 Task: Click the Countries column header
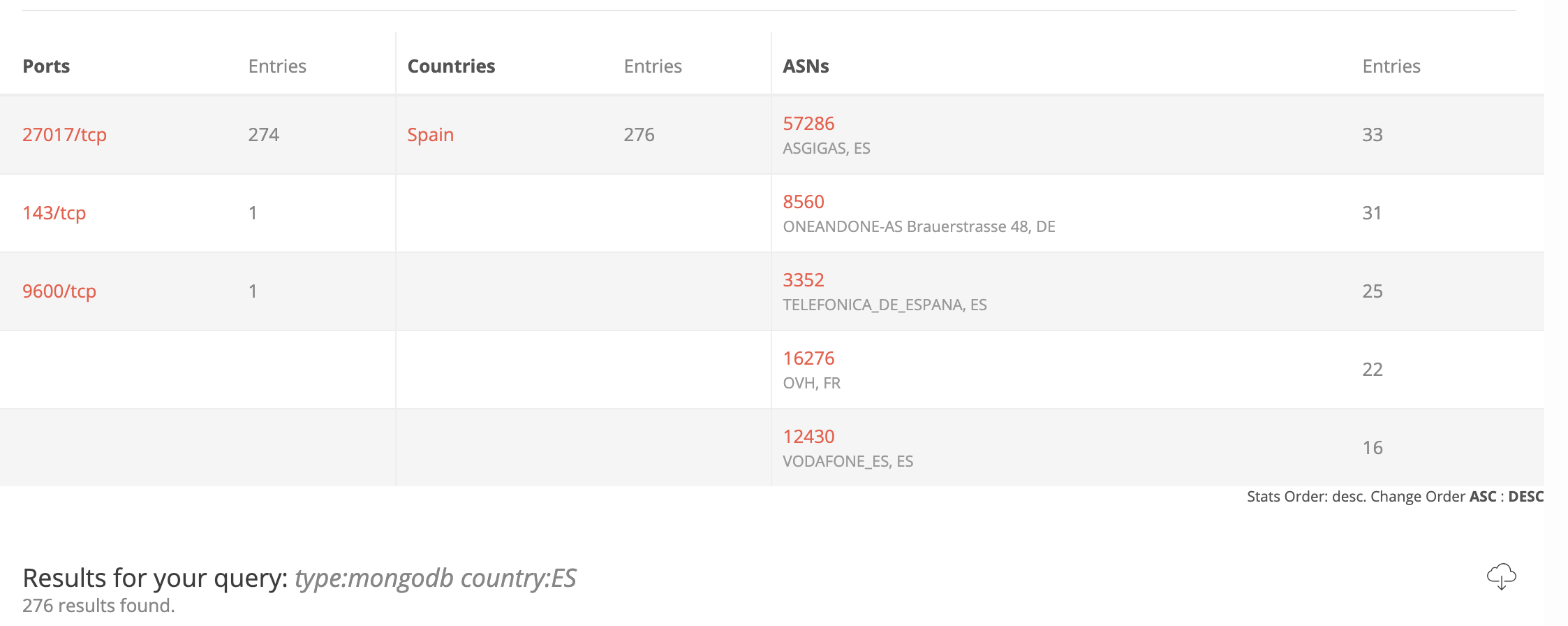pyautogui.click(x=451, y=66)
